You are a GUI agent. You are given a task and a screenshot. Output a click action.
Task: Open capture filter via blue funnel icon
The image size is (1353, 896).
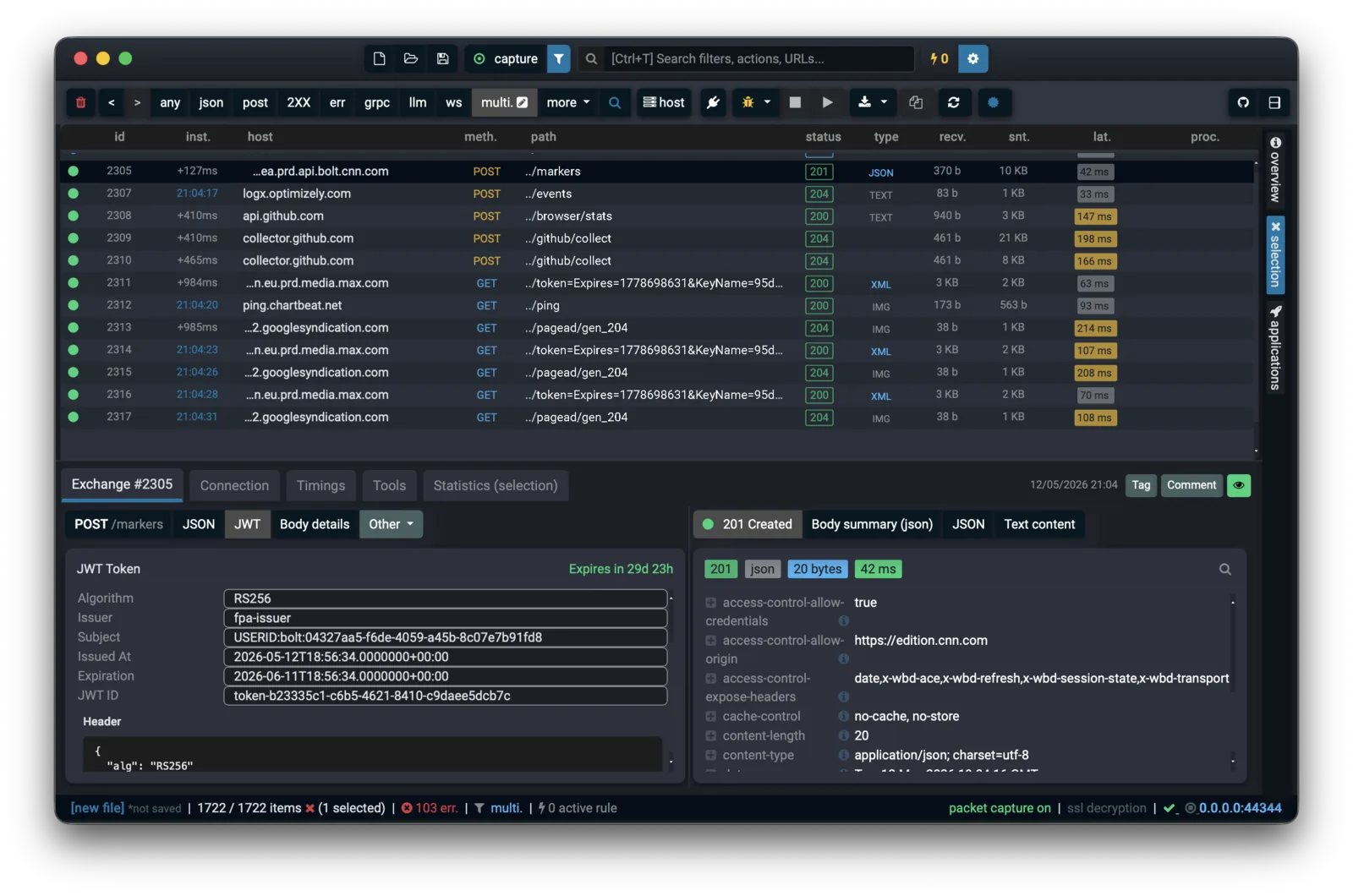559,58
